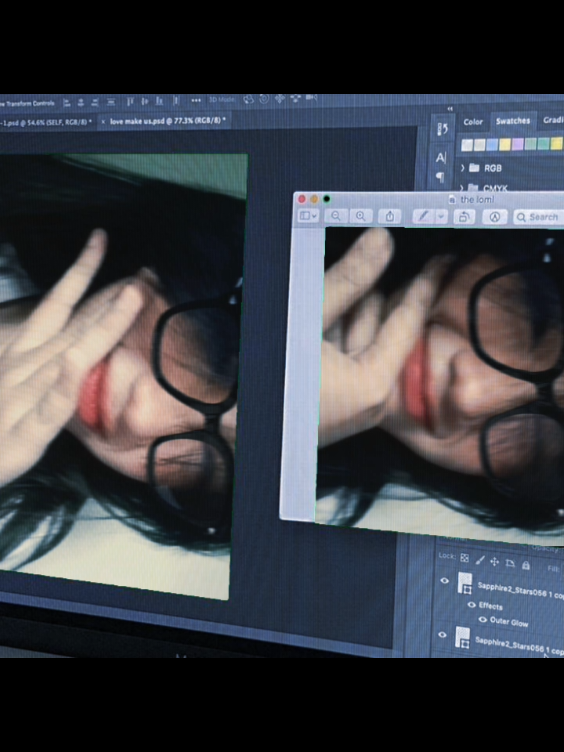The width and height of the screenshot is (564, 752).
Task: Select the 3D pan (drag) mode icon
Action: click(x=280, y=99)
